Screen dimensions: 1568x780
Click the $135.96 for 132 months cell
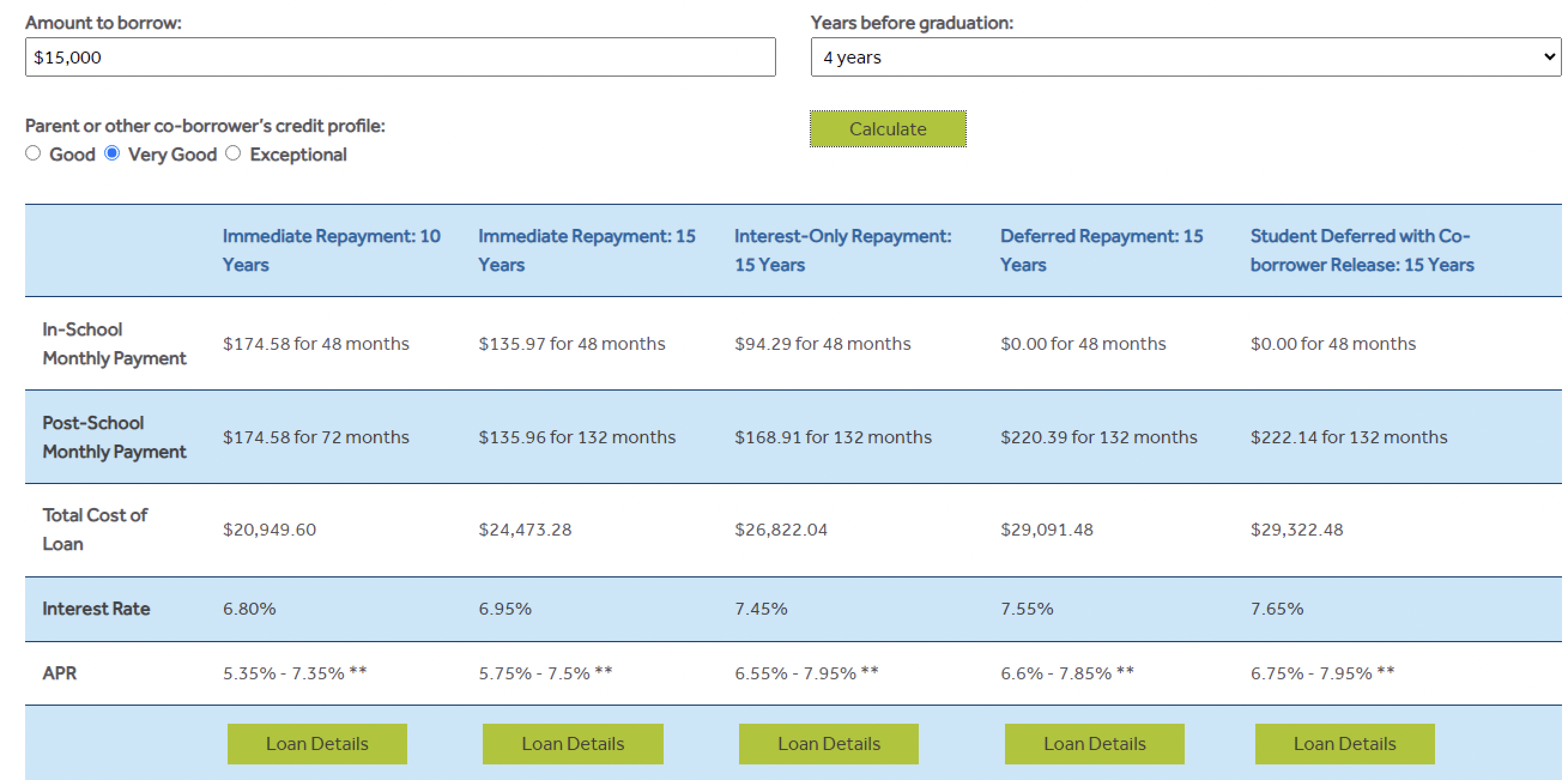pos(577,437)
